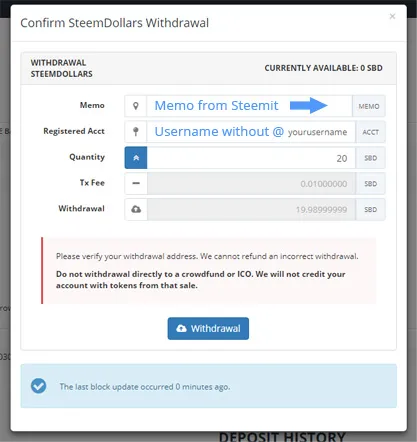Click the blue checkmark block status icon
The width and height of the screenshot is (417, 442).
point(39,386)
